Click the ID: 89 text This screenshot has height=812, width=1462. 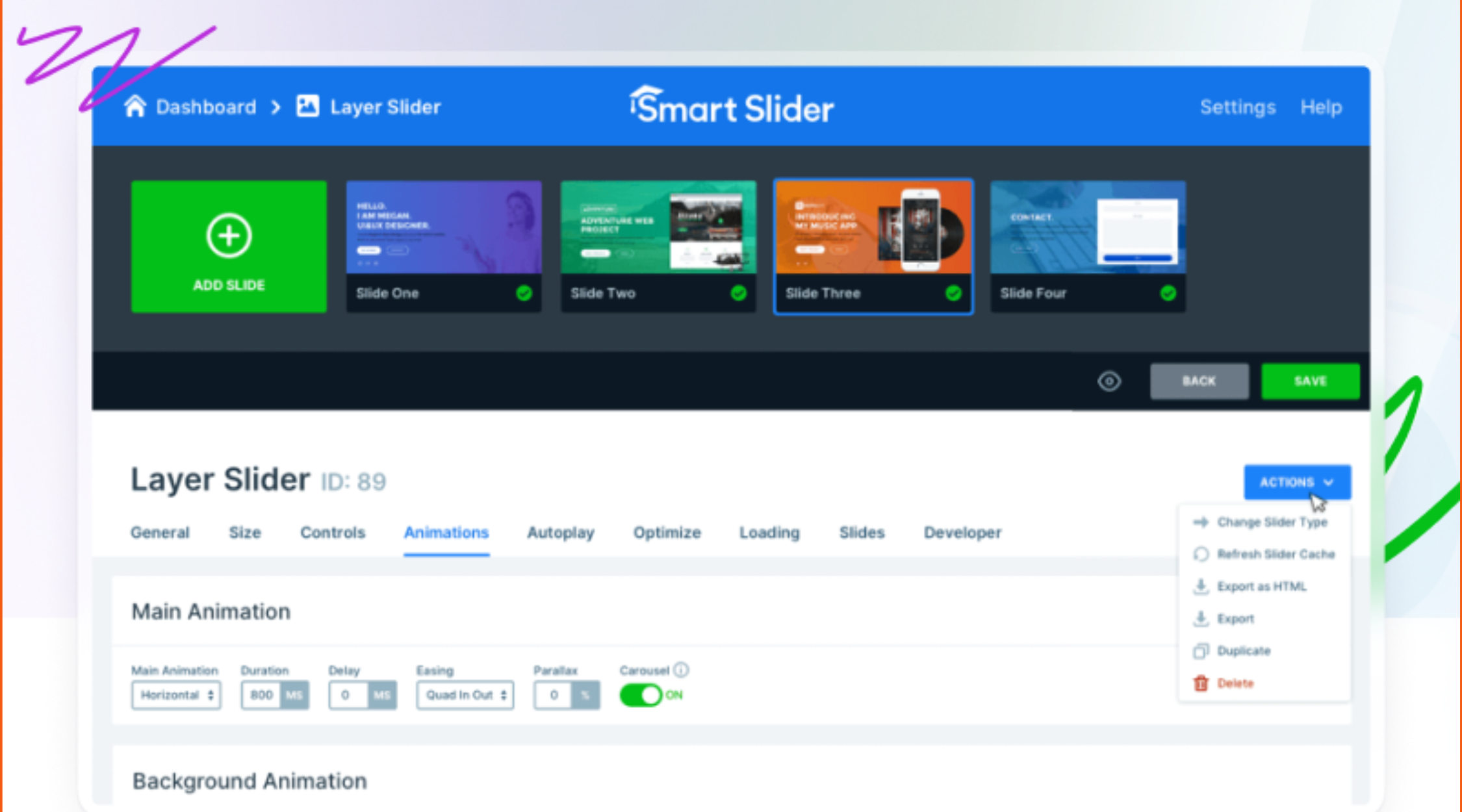coord(353,481)
